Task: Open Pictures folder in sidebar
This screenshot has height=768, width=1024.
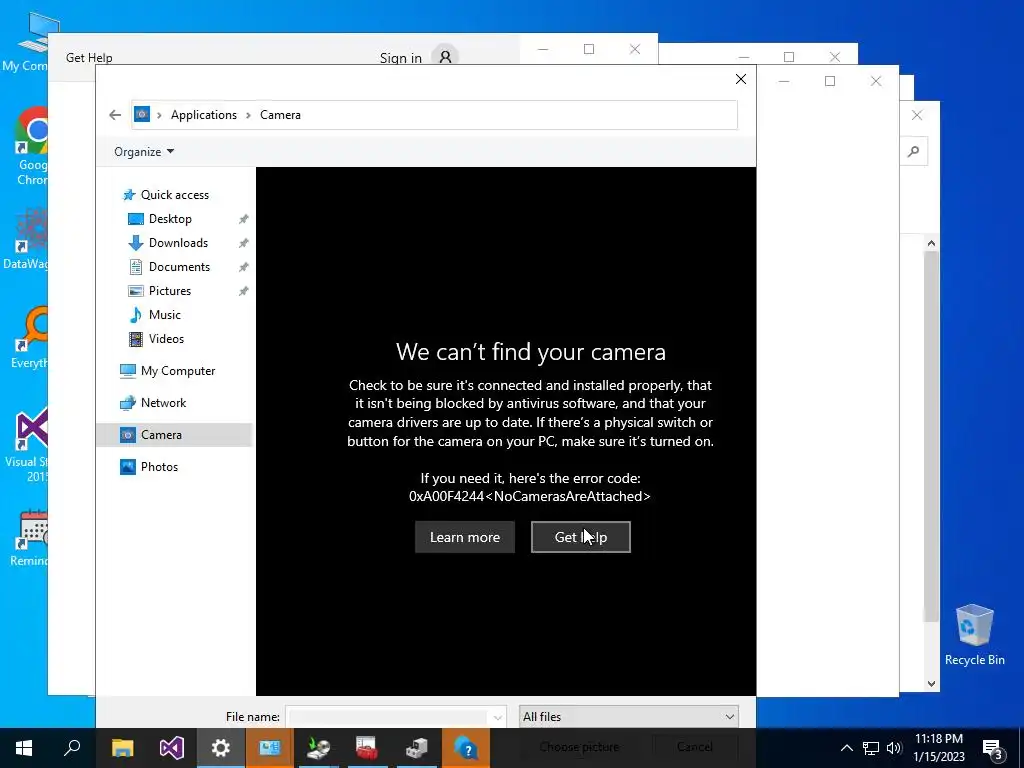Action: point(169,291)
